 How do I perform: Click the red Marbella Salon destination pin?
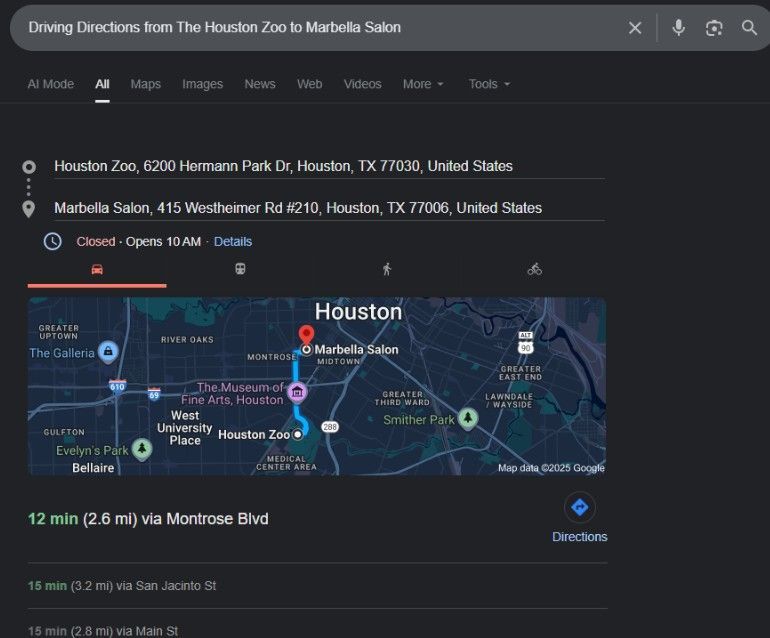[x=306, y=335]
